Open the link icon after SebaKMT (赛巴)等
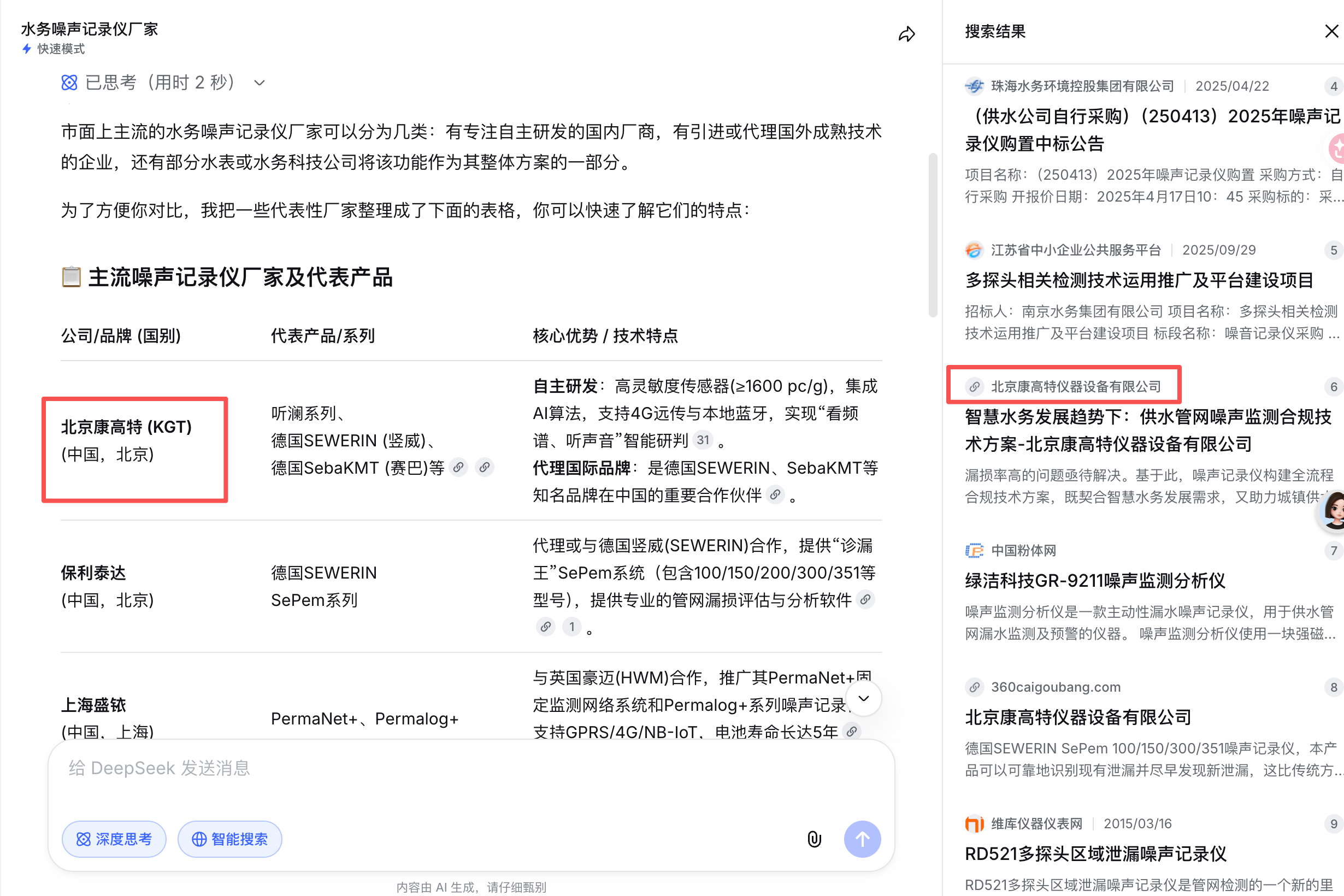The image size is (1344, 896). coord(458,468)
